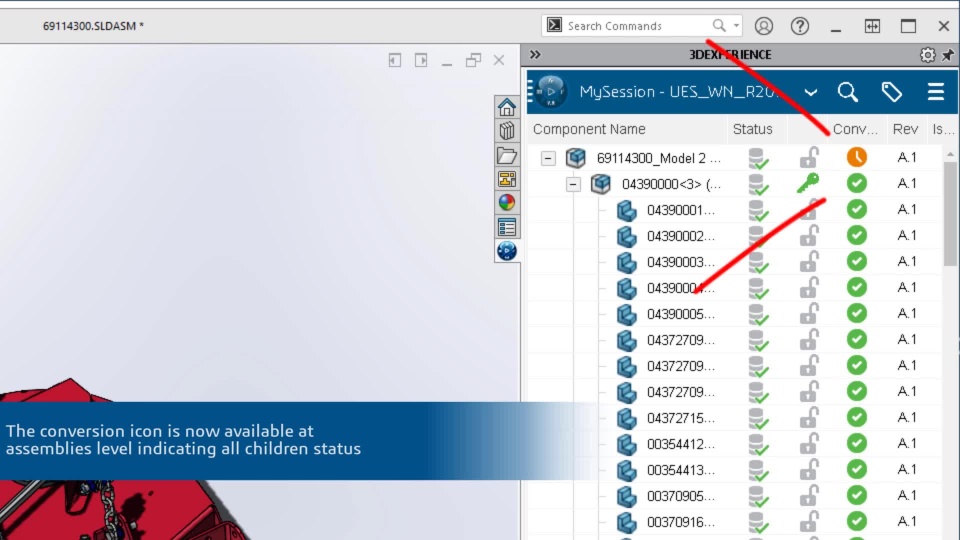Screen dimensions: 960x540
Task: Collapse the 3DEXPERIENCE panel with double chevron
Action: pyautogui.click(x=535, y=54)
